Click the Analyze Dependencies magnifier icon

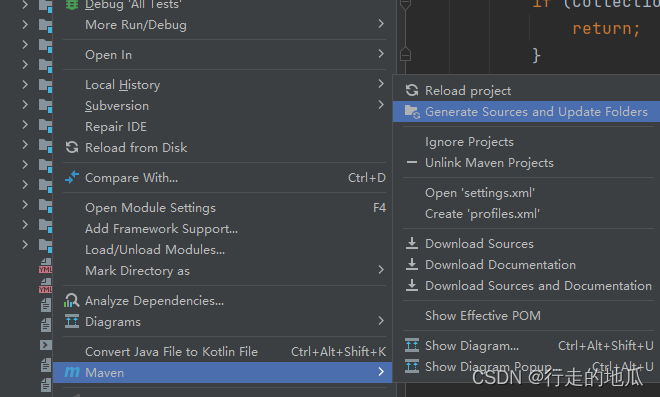pos(72,301)
